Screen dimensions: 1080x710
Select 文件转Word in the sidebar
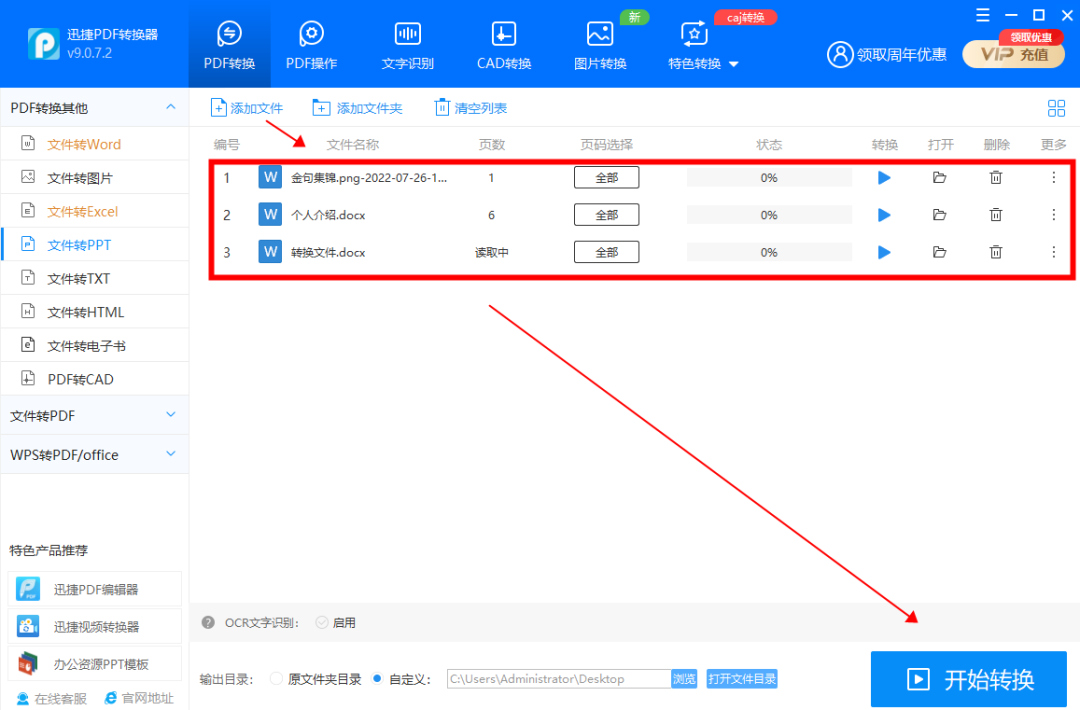tap(94, 144)
